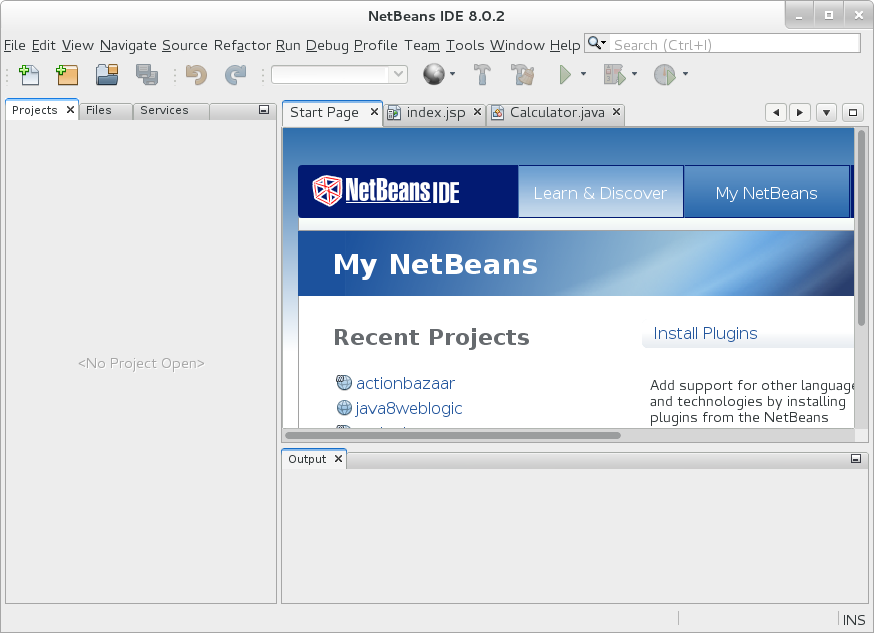Click the New Project toolbar icon
874x633 pixels.
tap(67, 74)
